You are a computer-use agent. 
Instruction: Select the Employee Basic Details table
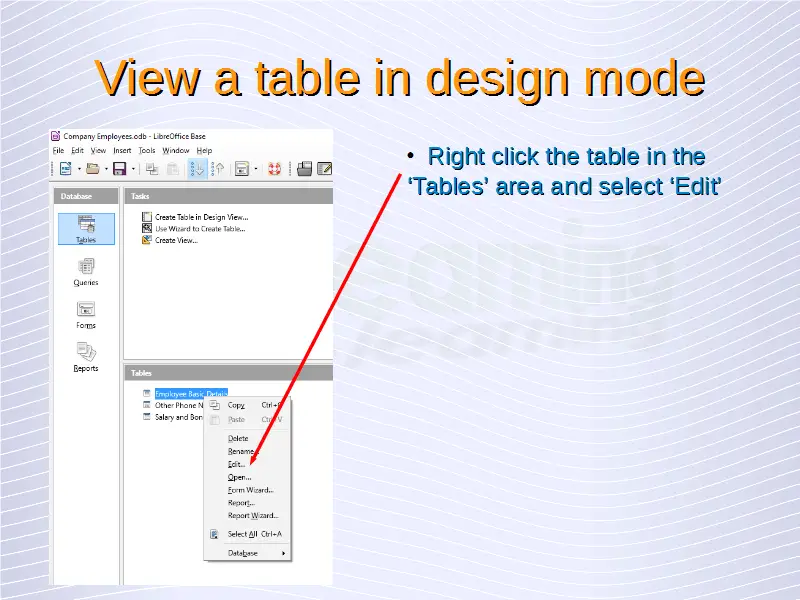tap(190, 393)
